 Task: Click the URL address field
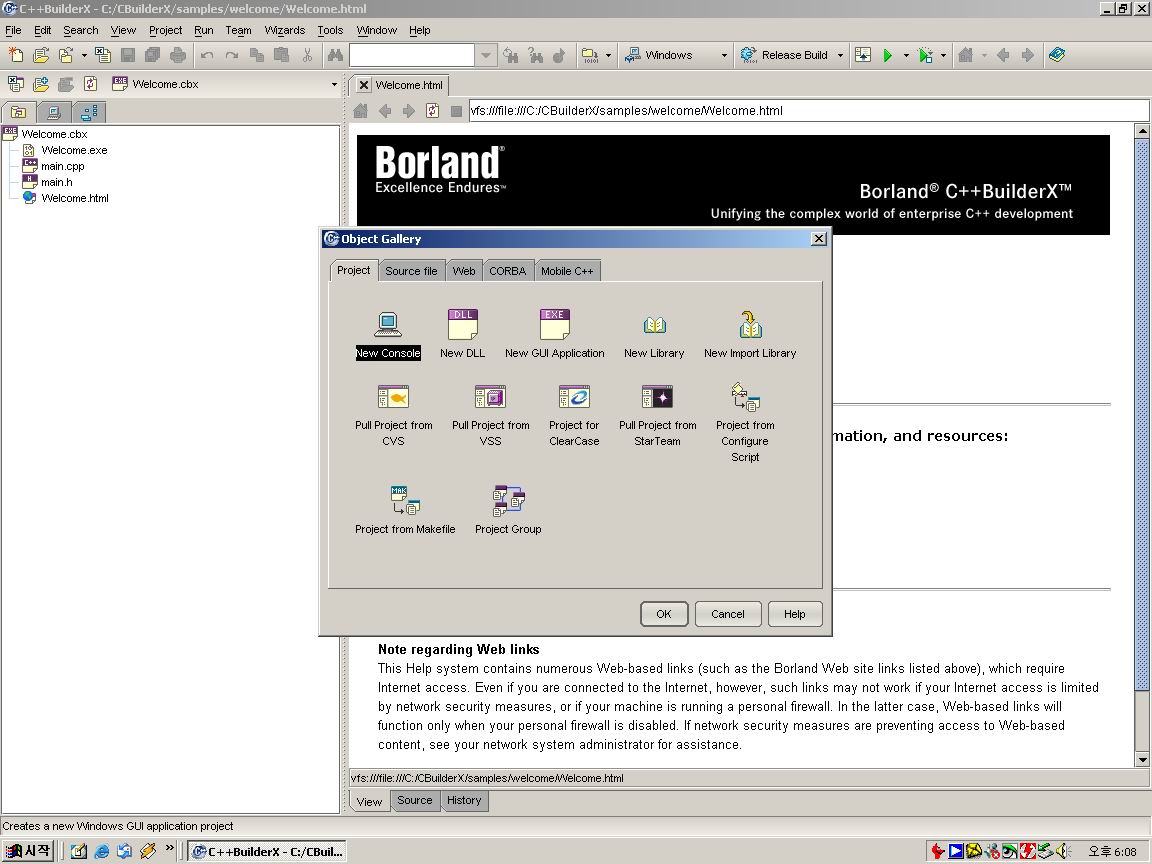tap(800, 111)
